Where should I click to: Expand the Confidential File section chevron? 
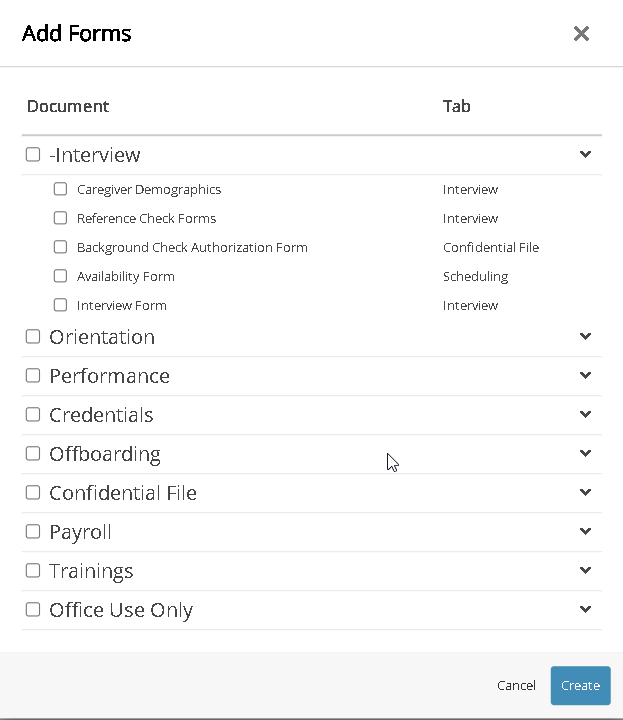coord(586,492)
